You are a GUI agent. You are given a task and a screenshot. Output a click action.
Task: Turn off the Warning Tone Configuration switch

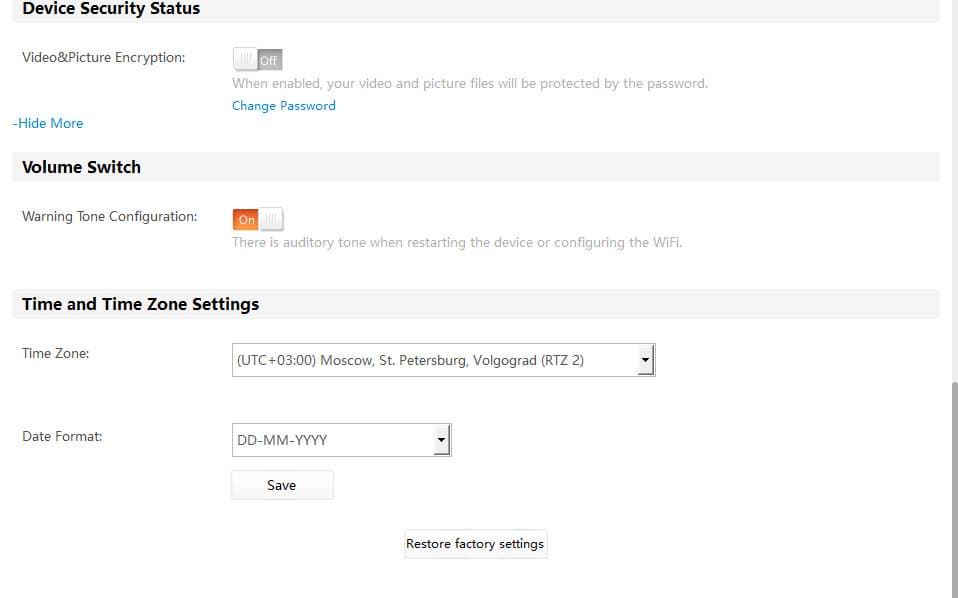(x=258, y=219)
